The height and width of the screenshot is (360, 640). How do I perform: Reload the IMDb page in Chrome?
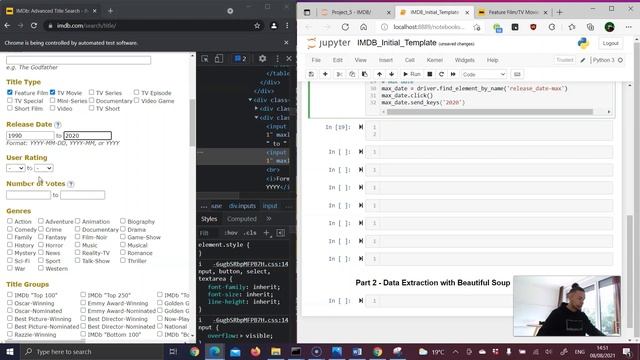34,26
